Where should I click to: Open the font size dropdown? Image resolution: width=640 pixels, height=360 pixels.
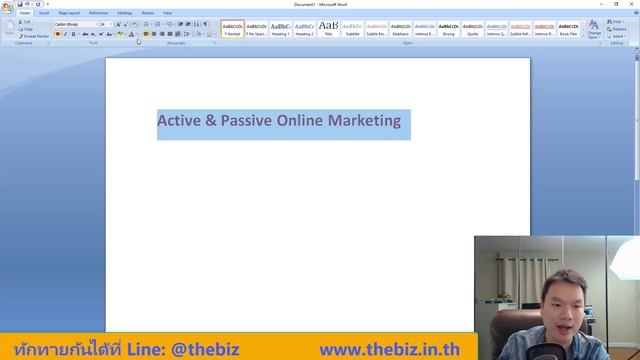pos(111,24)
